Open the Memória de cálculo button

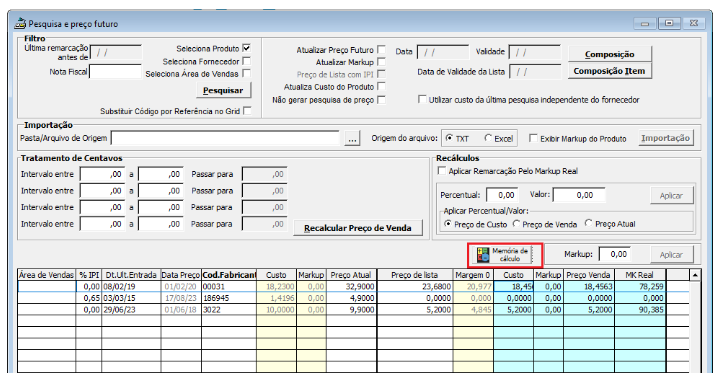click(x=505, y=255)
